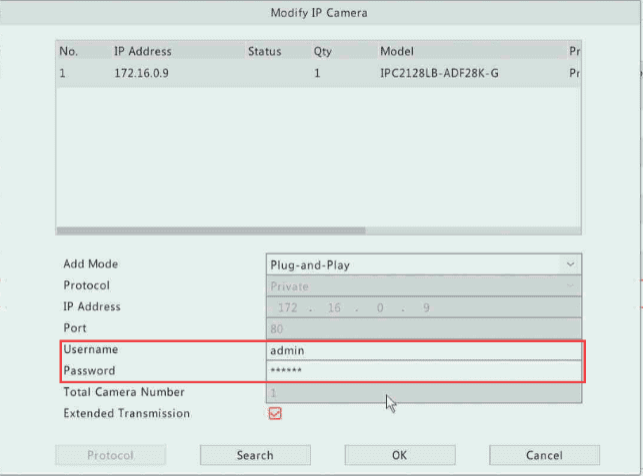
Task: Open the Protocol dropdown showing Private
Action: 422,286
